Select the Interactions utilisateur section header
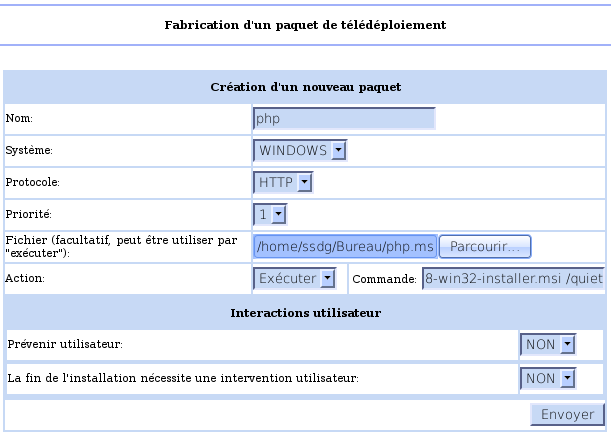 coord(305,313)
